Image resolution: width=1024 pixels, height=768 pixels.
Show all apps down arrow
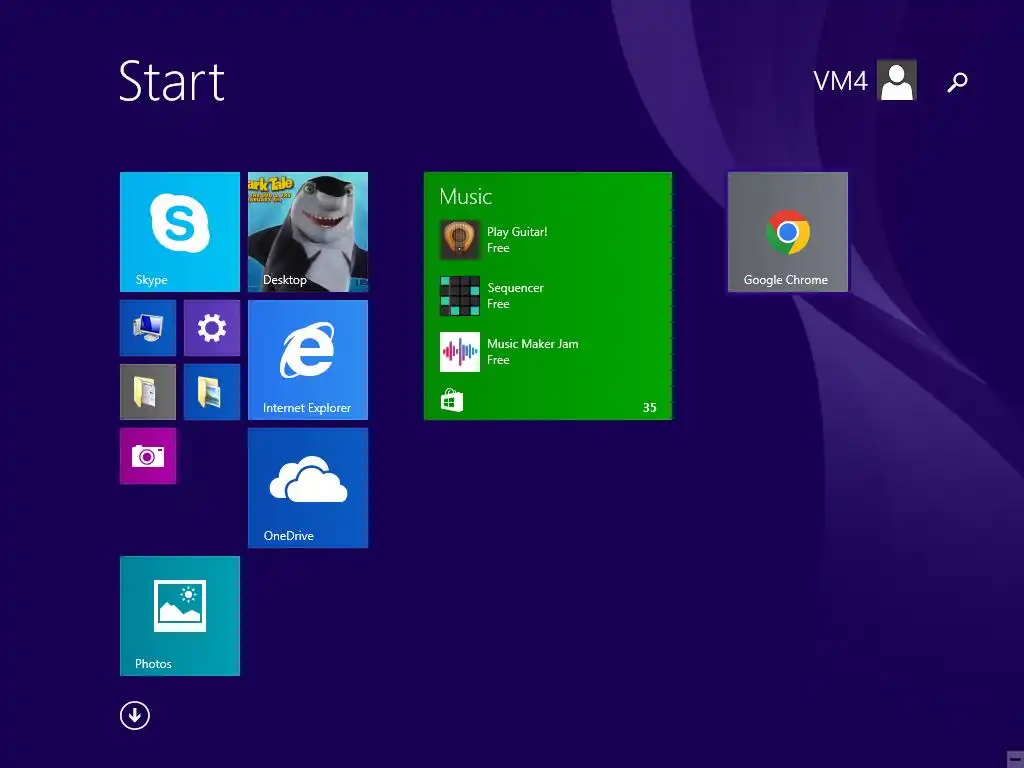(x=135, y=716)
